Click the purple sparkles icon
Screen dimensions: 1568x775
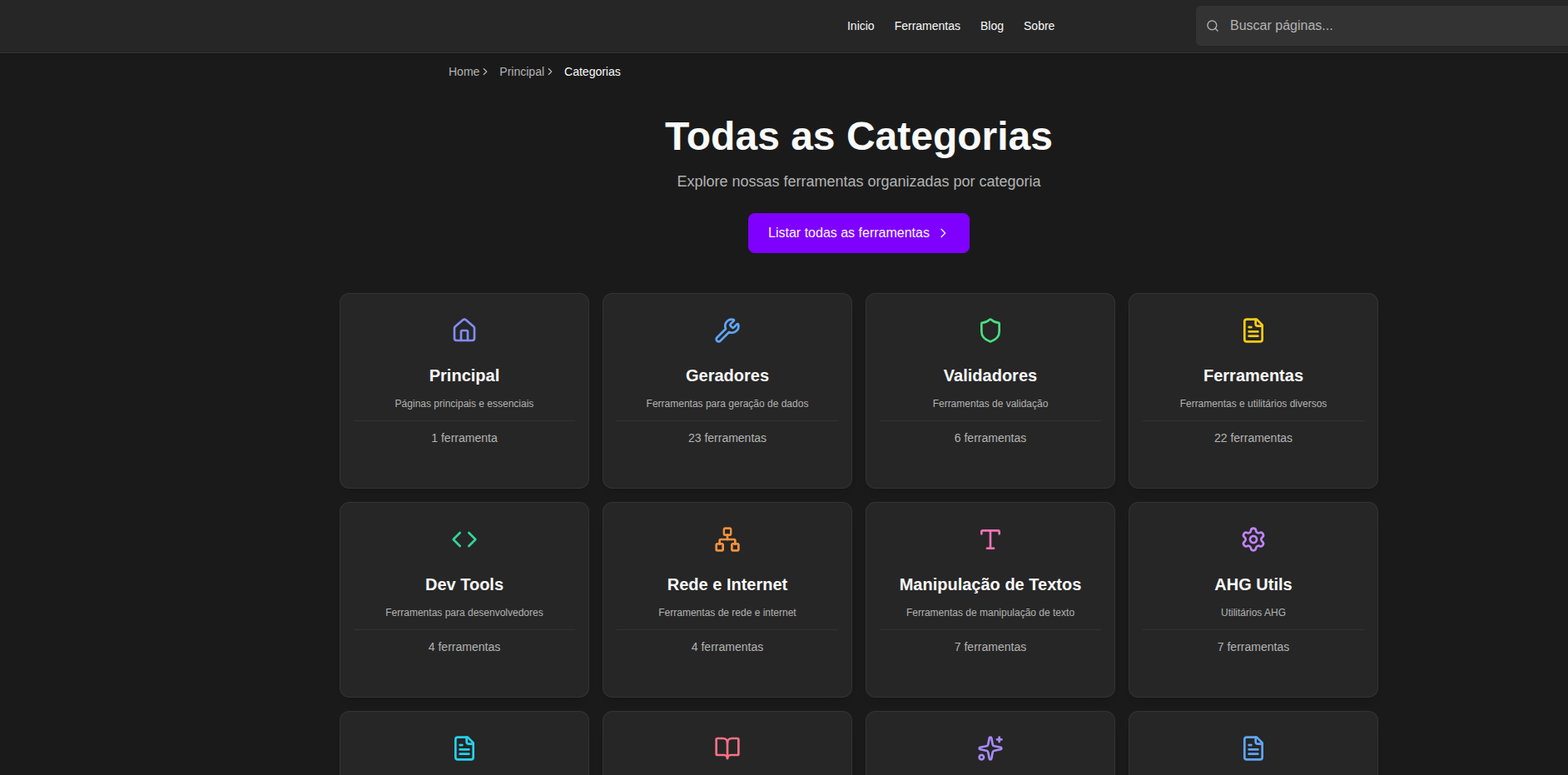tap(990, 748)
